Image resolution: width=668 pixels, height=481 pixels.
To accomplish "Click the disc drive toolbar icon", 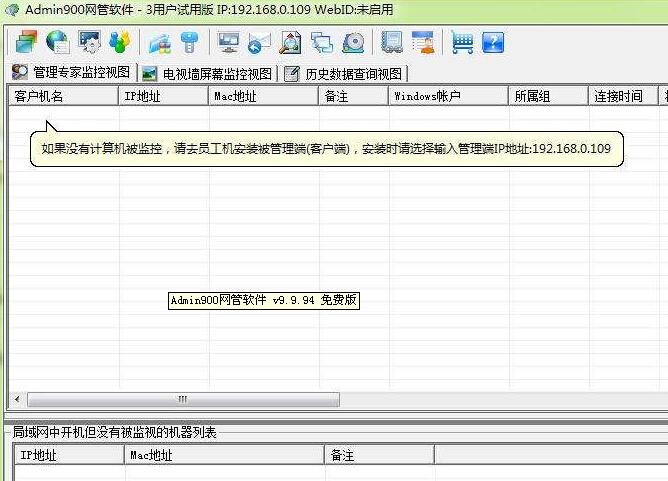I will pyautogui.click(x=353, y=42).
